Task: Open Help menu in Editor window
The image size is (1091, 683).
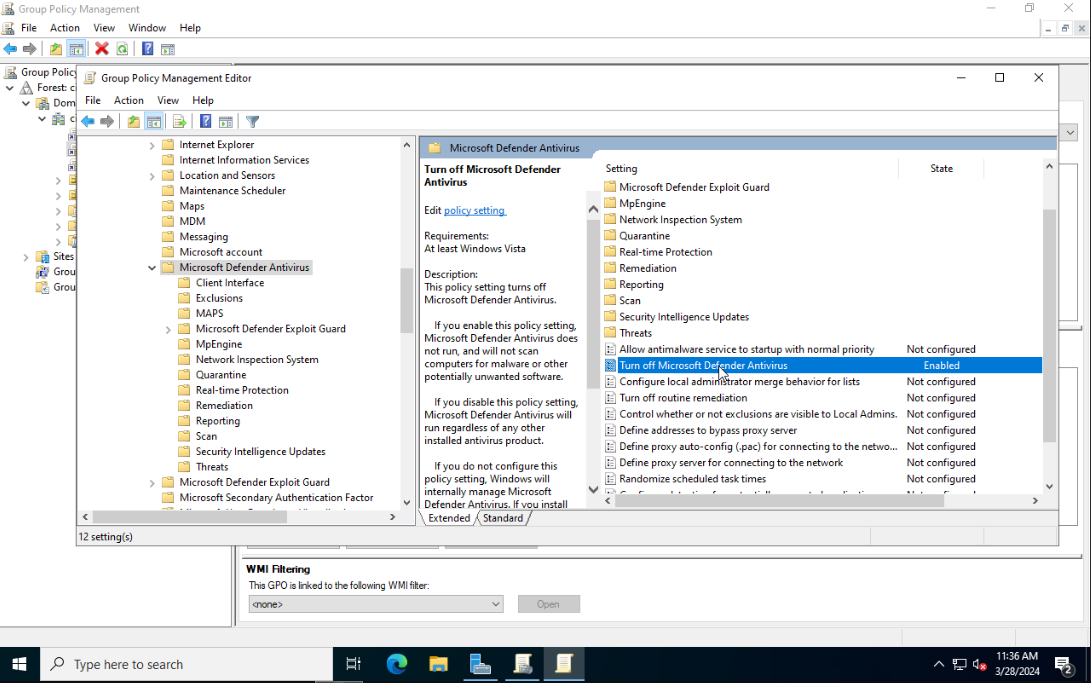Action: (202, 100)
